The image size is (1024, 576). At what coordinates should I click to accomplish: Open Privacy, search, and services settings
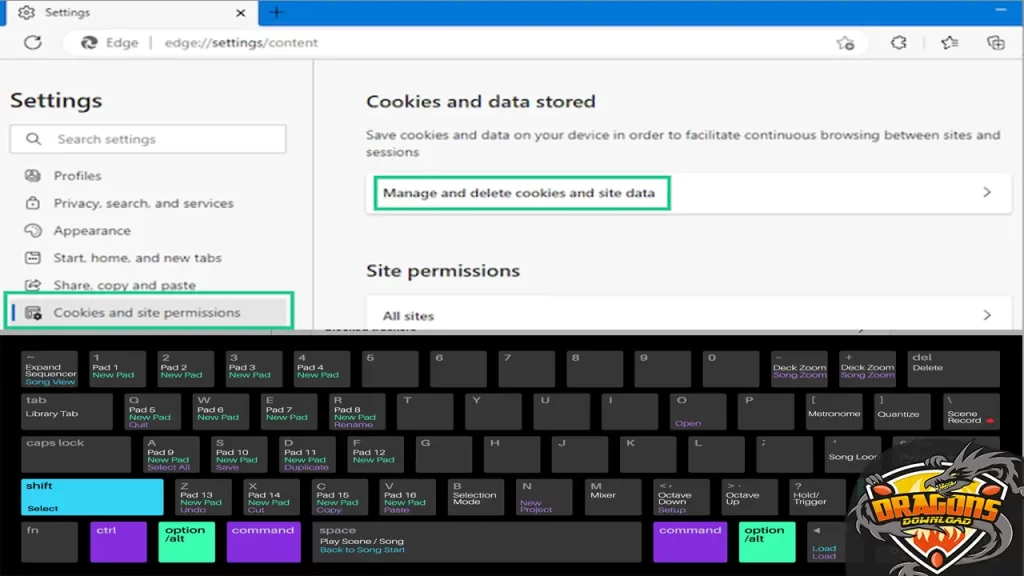143,203
